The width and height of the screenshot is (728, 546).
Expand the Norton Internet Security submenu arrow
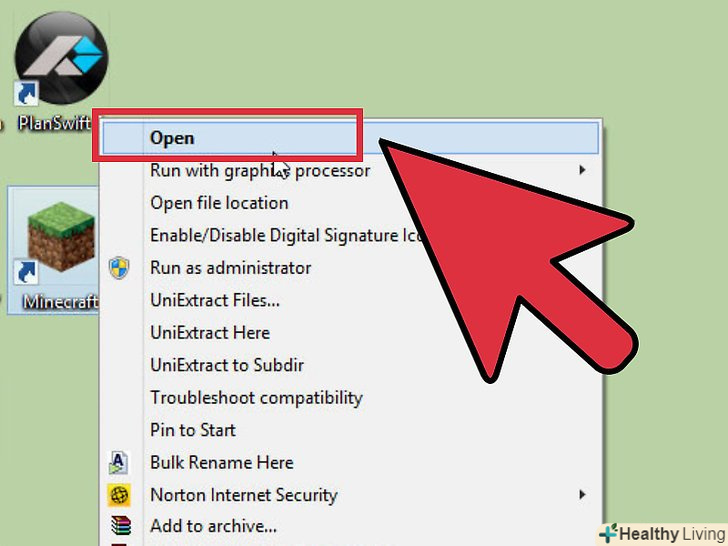[x=582, y=495]
